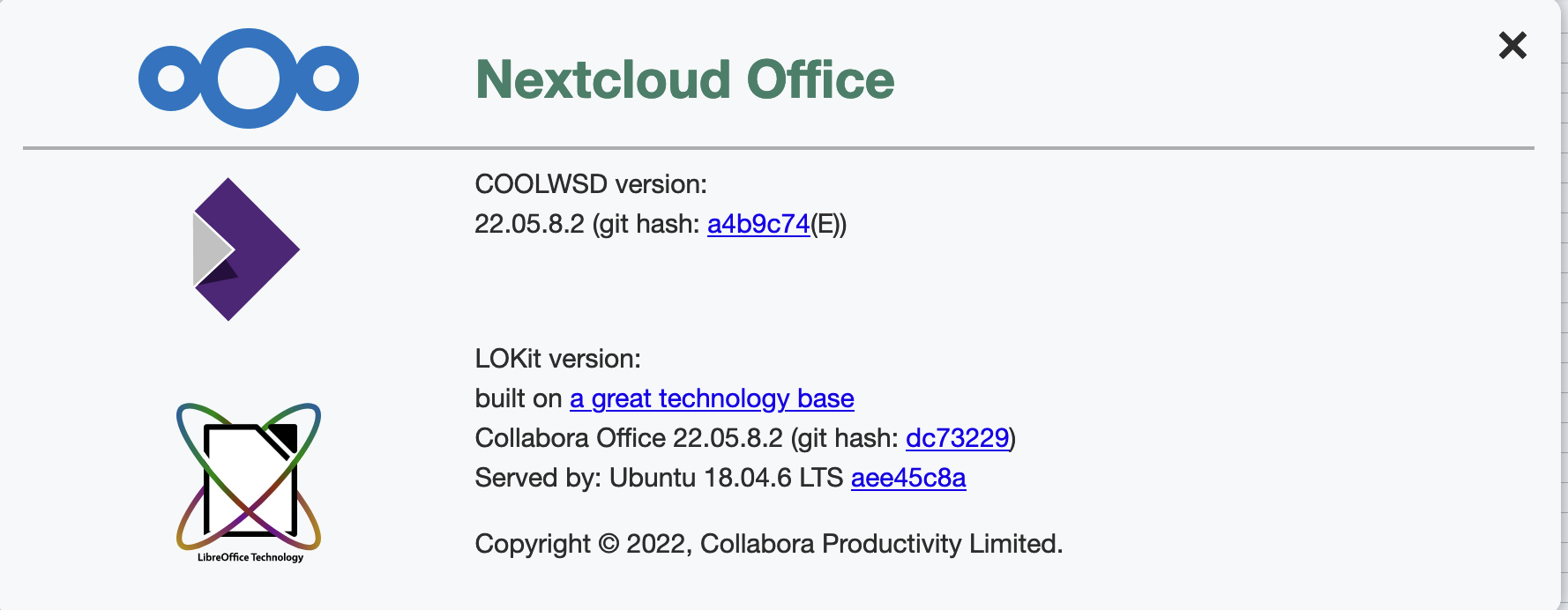This screenshot has width=1568, height=610.
Task: Click the Served by Ubuntu text line
Action: tap(657, 479)
